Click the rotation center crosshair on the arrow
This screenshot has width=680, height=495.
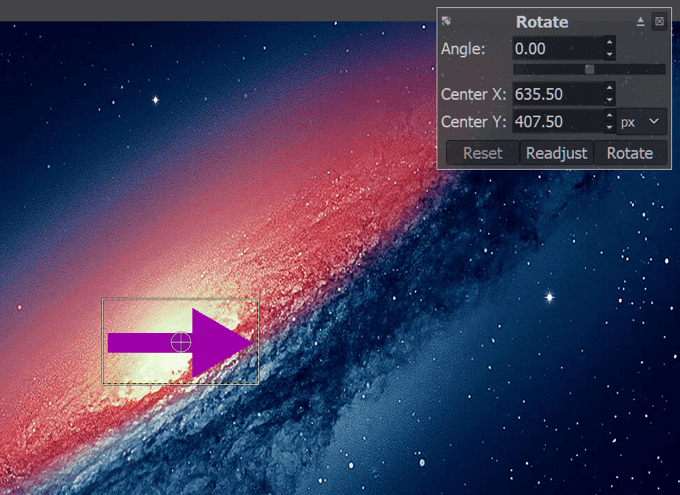[181, 342]
